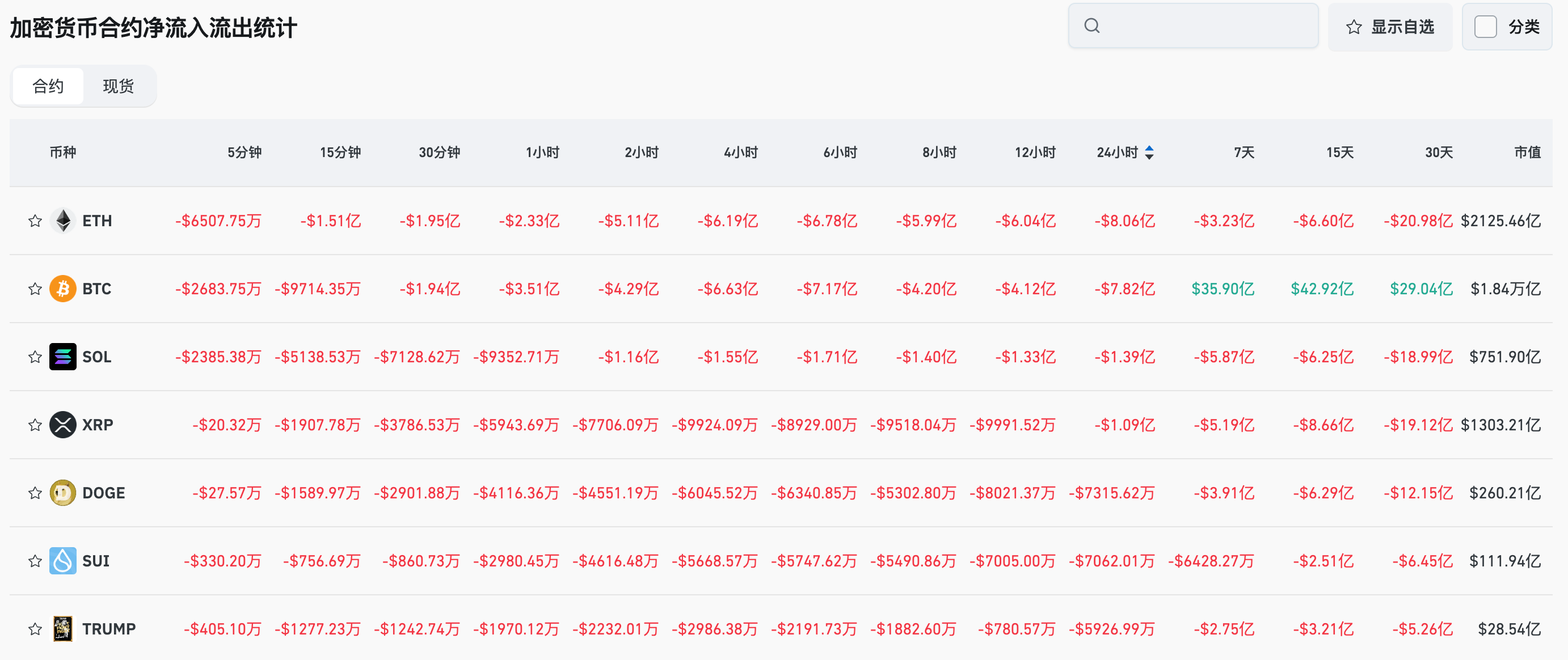Click the Bitcoin orange logo
The height and width of the screenshot is (660, 1568).
click(63, 289)
